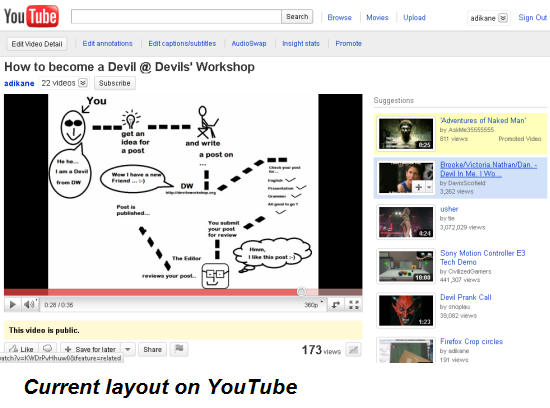Open the usher video thumbnail
Image resolution: width=550 pixels, height=408 pixels.
pos(406,222)
